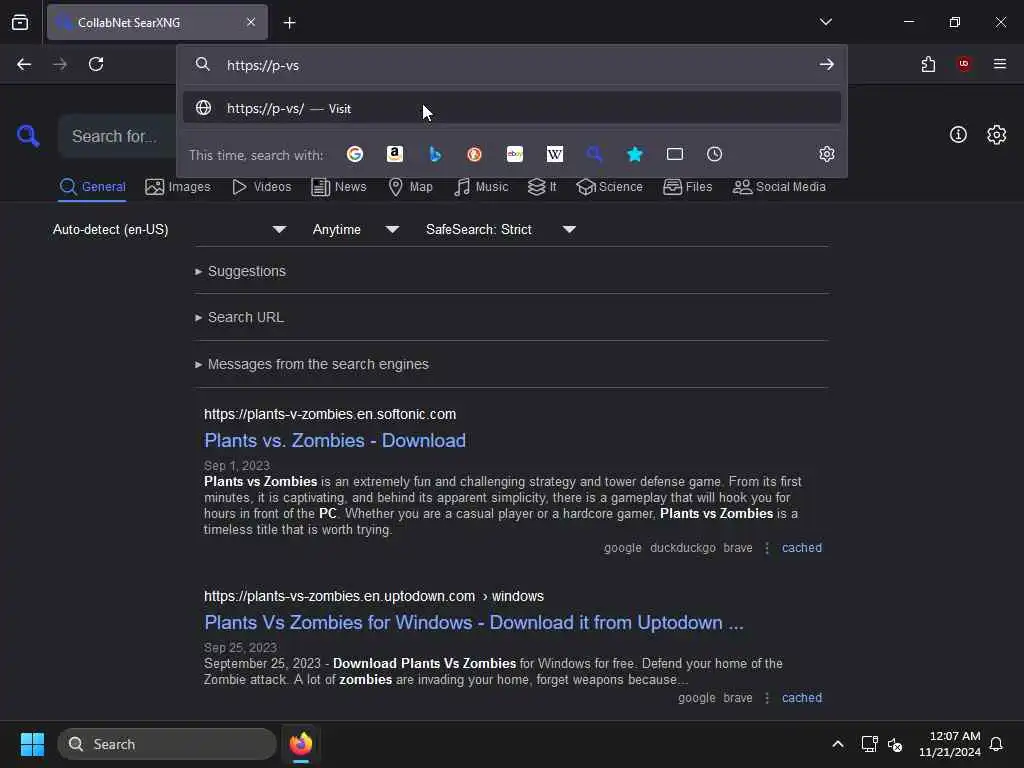Search bookmarks using the star icon
The image size is (1024, 768).
[635, 154]
